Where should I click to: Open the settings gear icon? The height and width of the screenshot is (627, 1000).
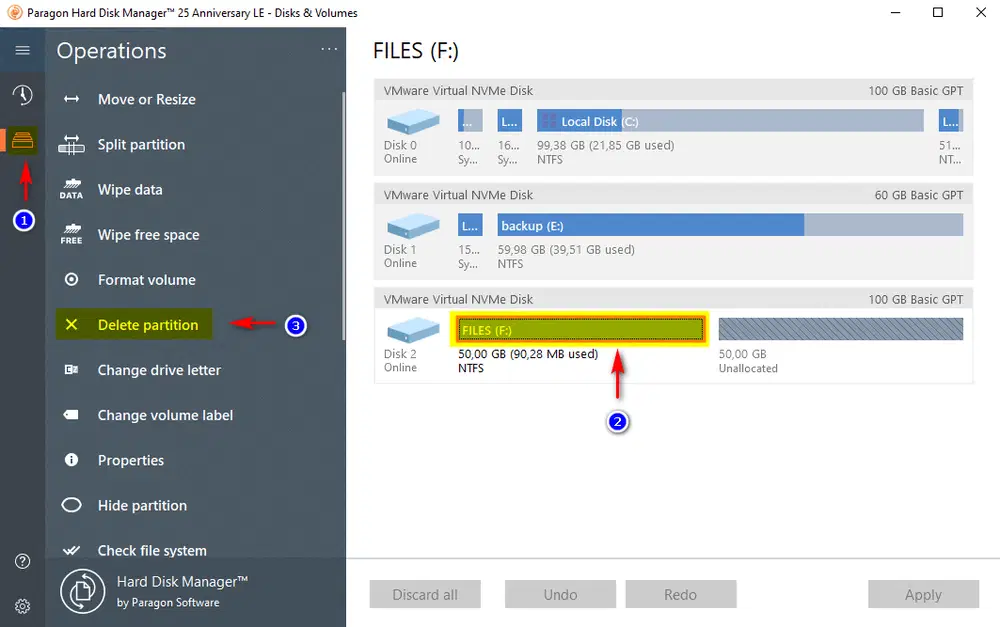22,606
